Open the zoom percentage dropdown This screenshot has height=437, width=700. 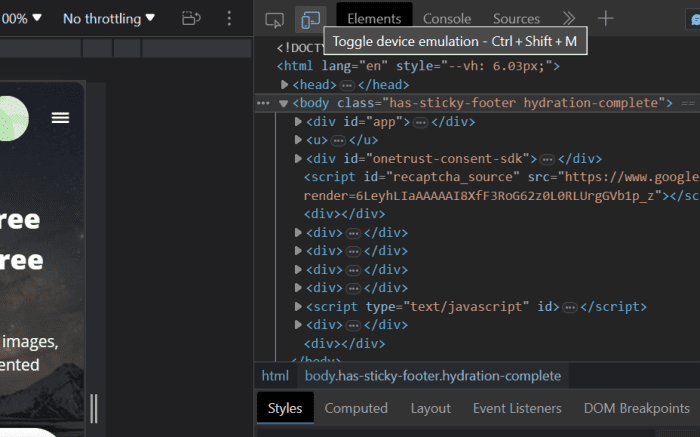click(22, 19)
